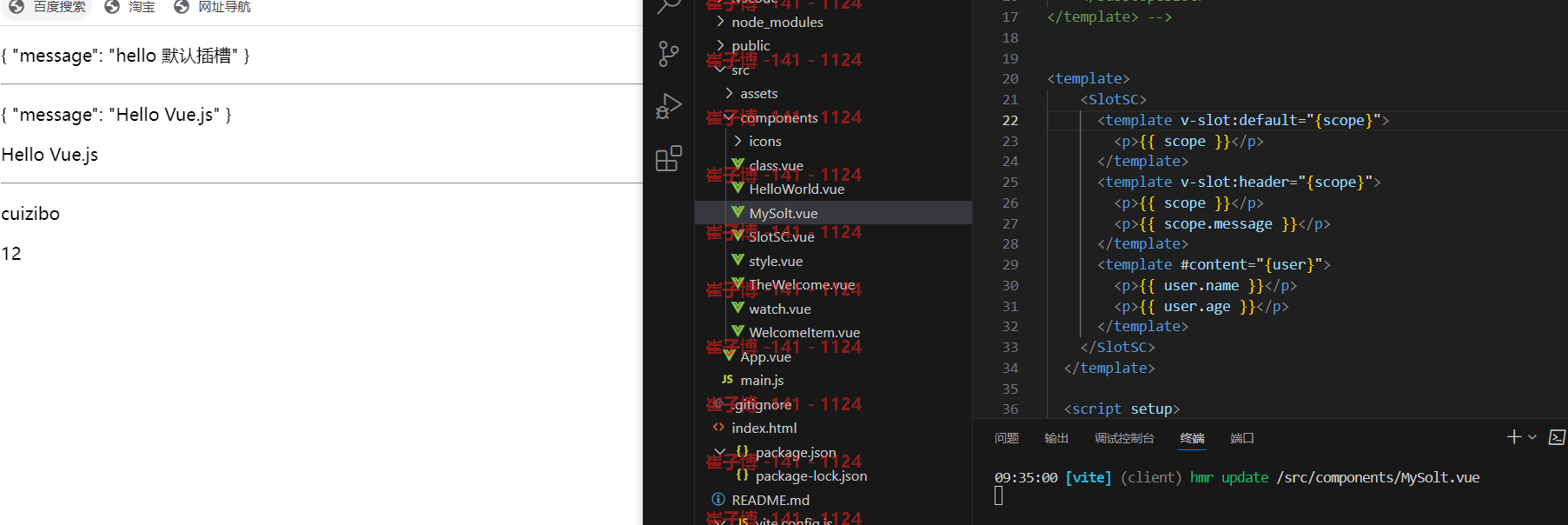Open the Run and Debug icon

pyautogui.click(x=668, y=106)
